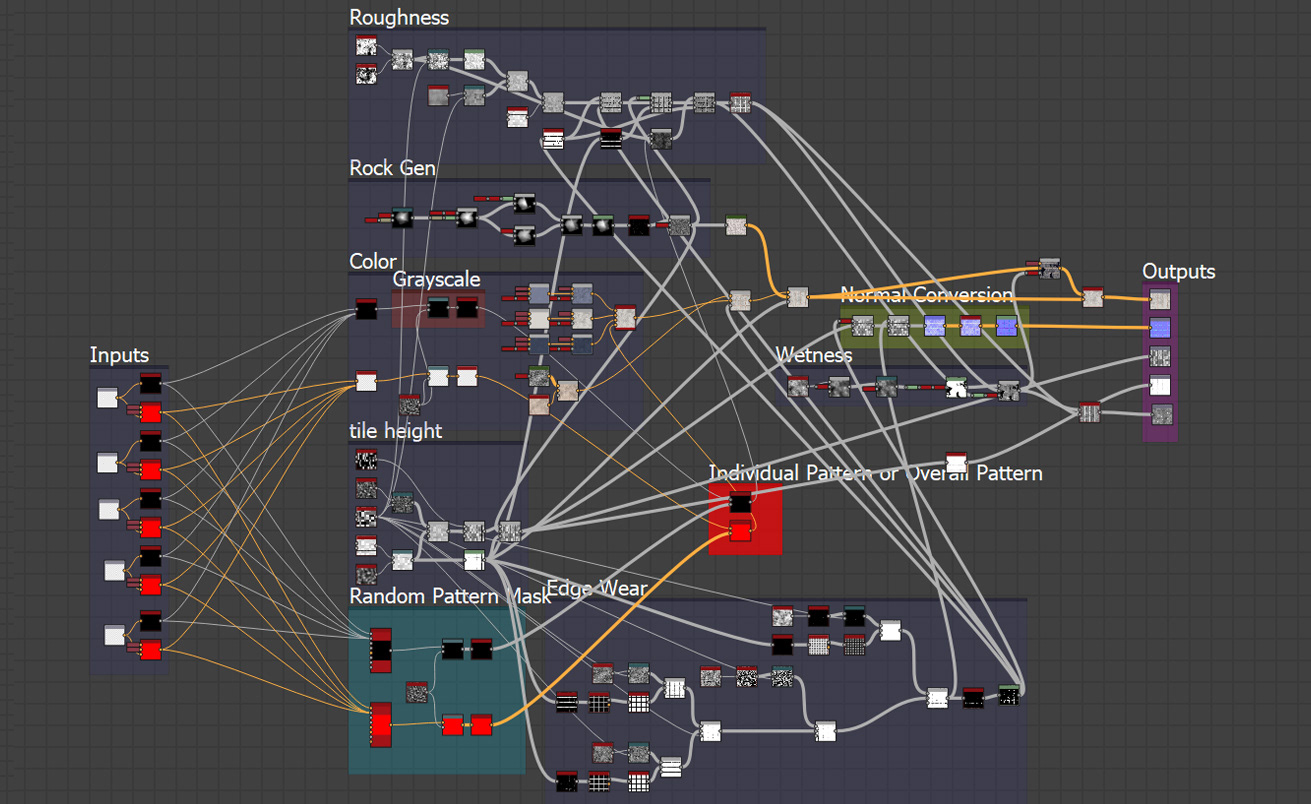The image size is (1311, 804).
Task: Select the black switch node in red frame
Action: [739, 502]
